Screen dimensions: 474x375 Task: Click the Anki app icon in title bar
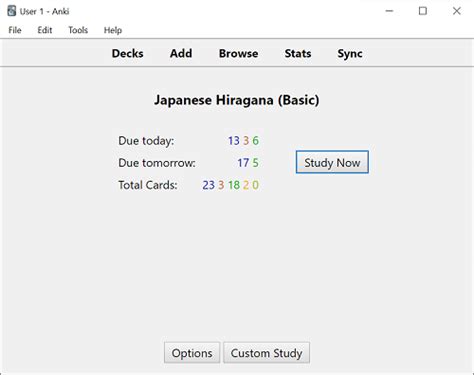(12, 11)
